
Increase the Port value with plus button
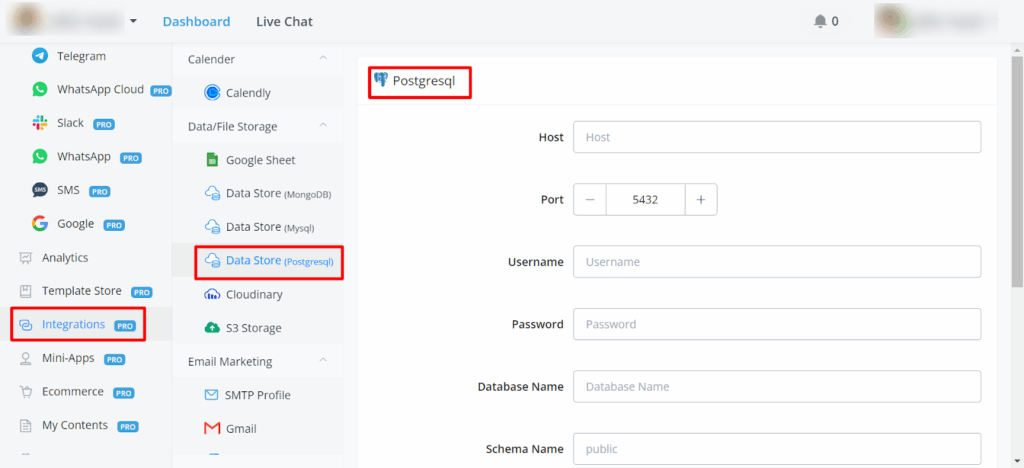pyautogui.click(x=700, y=200)
